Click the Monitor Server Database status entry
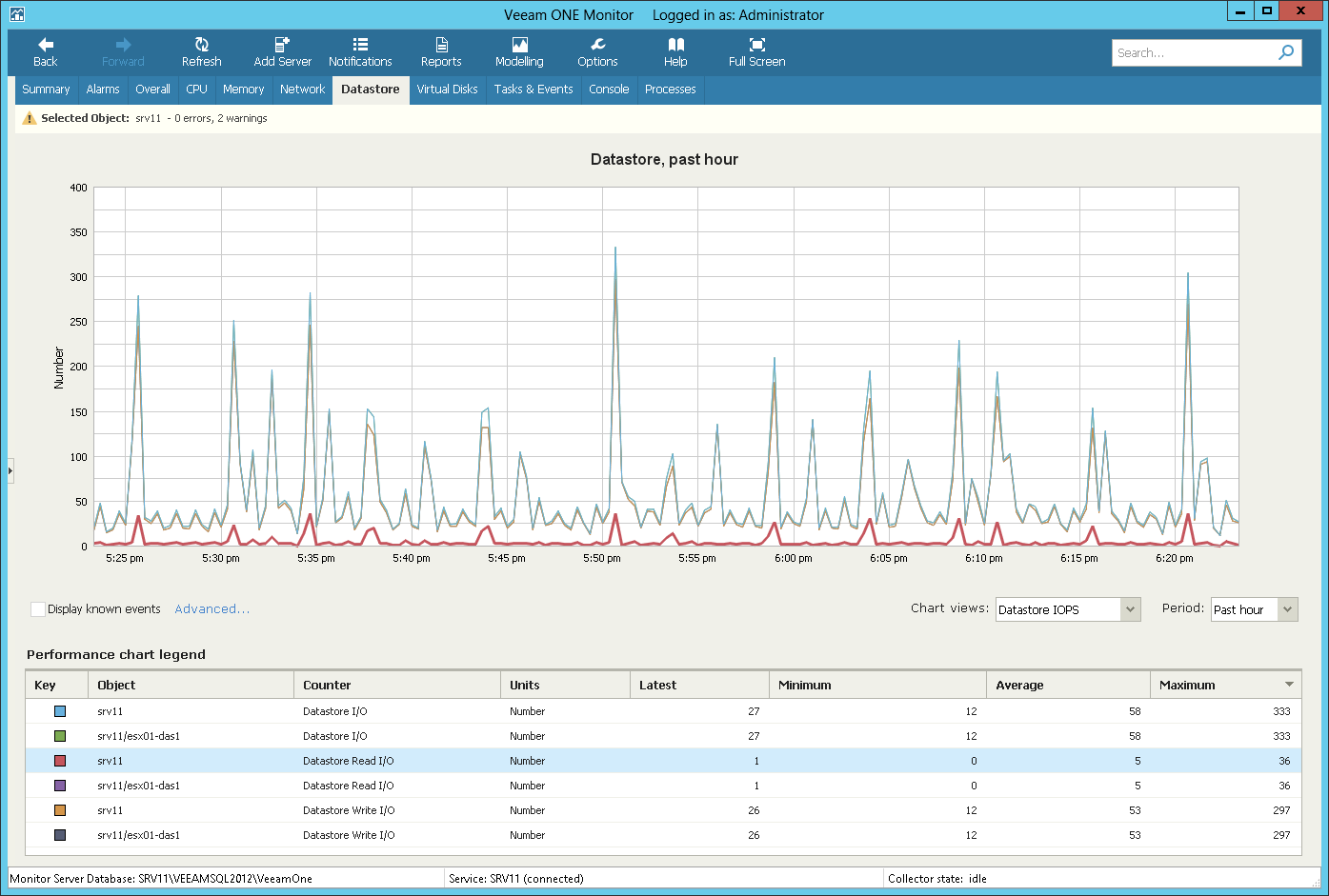This screenshot has width=1329, height=896. pyautogui.click(x=161, y=879)
